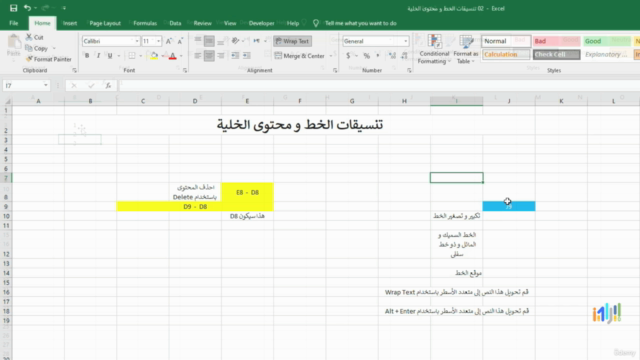The image size is (640, 360).
Task: Open Number dialog launcher
Action: 409,70
